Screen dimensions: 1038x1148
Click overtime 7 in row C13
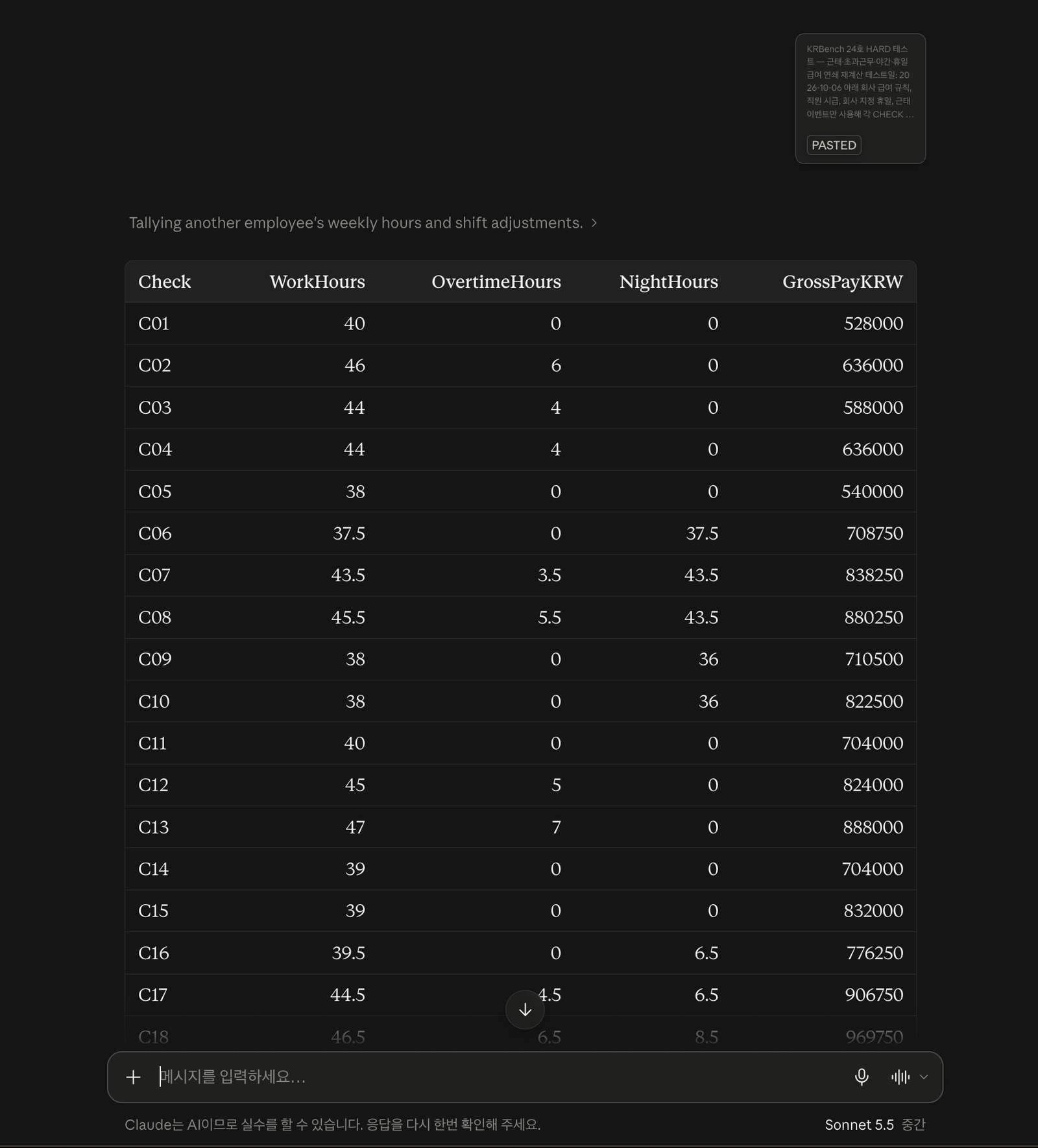coord(556,827)
